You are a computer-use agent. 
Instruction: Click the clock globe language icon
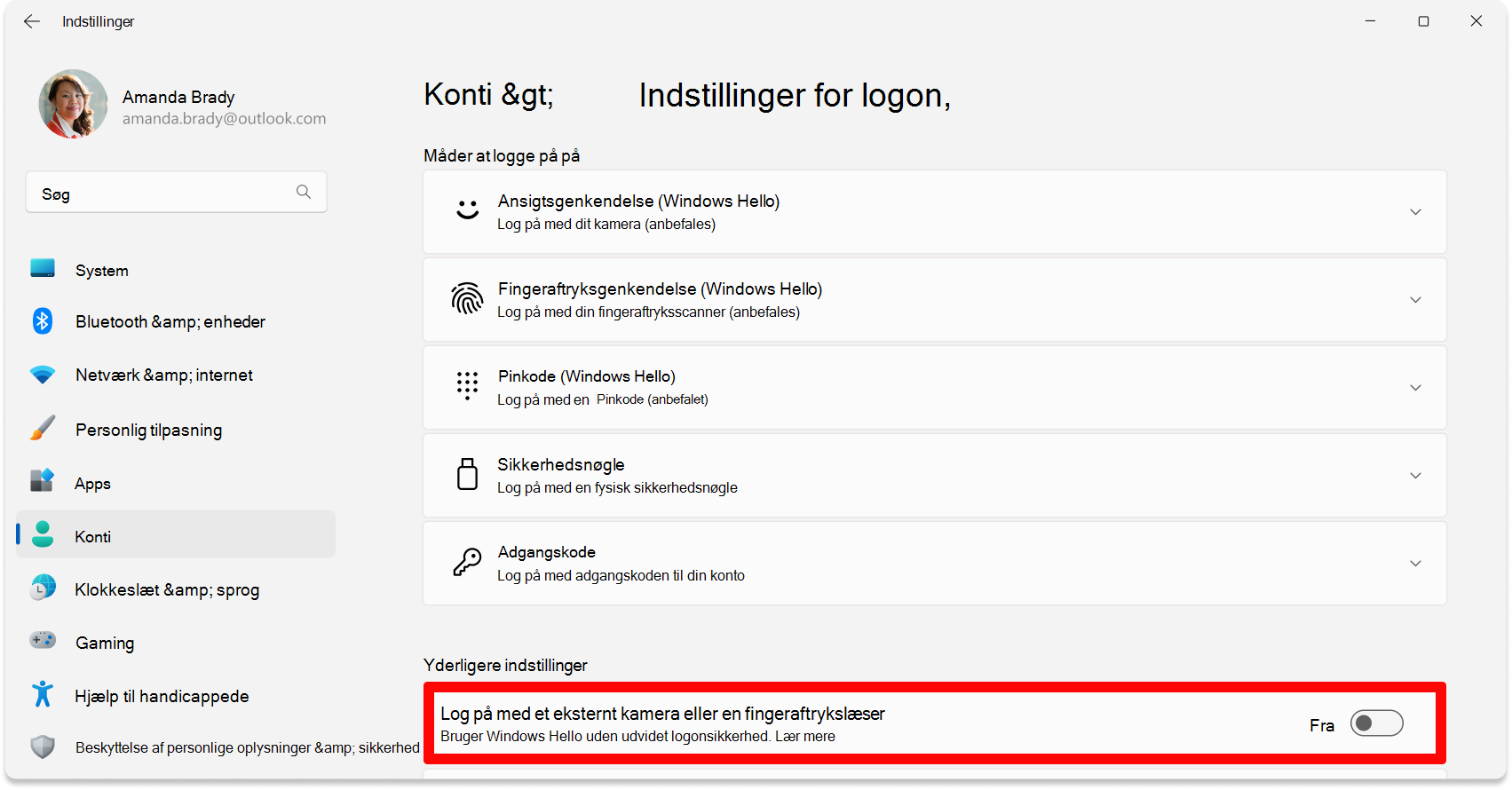(x=43, y=588)
